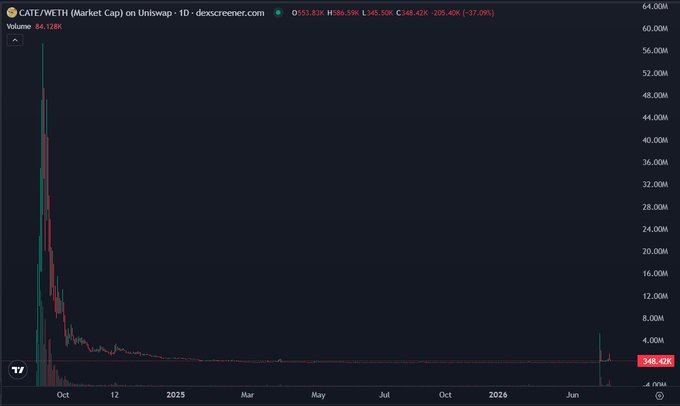Image resolution: width=680 pixels, height=406 pixels.
Task: Click the 8.00M price axis label
Action: click(653, 318)
